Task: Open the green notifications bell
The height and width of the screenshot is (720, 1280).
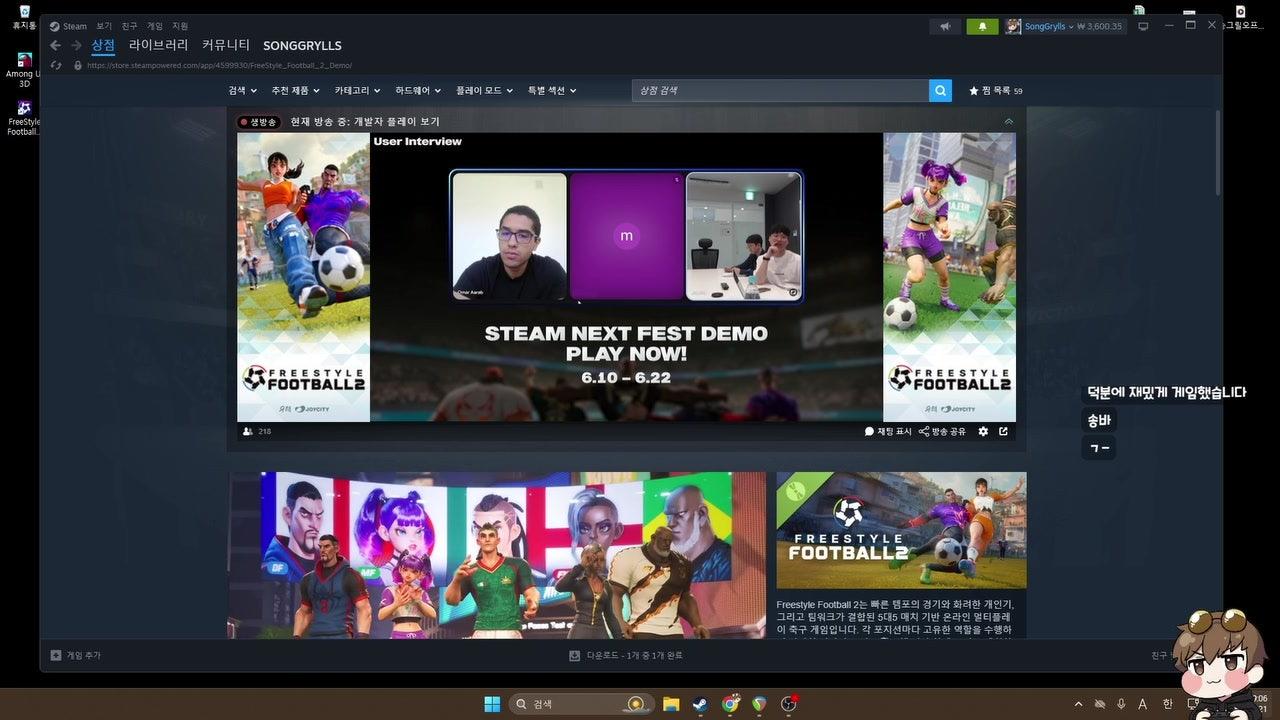Action: [x=982, y=26]
